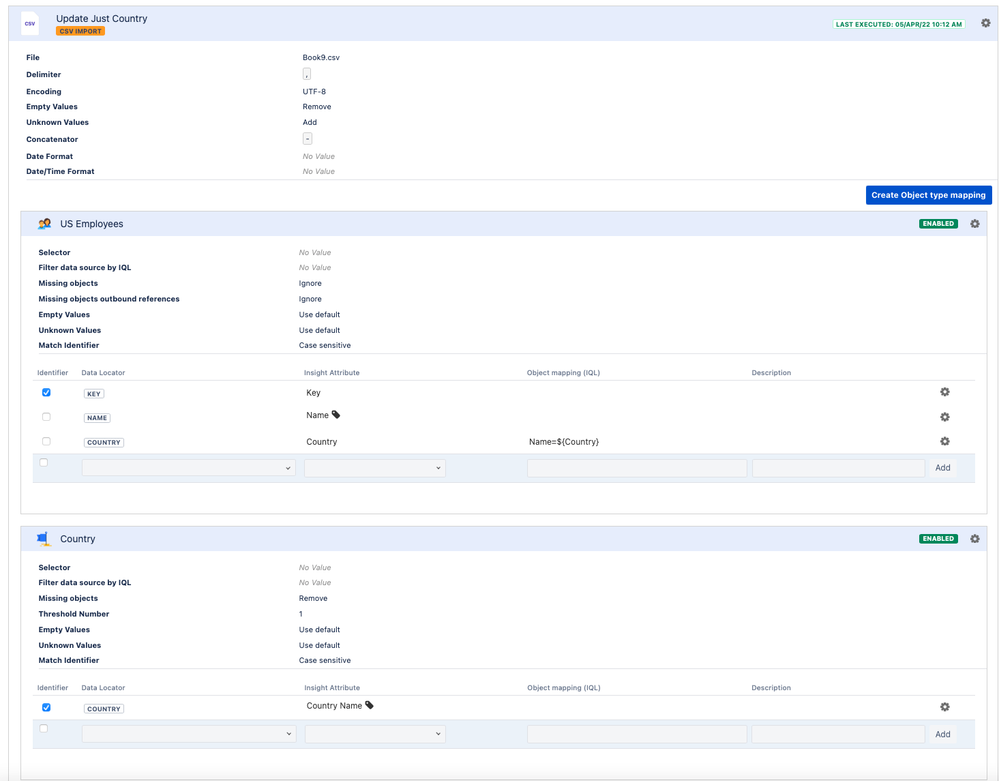Click the Description field in the Country mapping
Image resolution: width=999 pixels, height=781 pixels.
coord(838,734)
